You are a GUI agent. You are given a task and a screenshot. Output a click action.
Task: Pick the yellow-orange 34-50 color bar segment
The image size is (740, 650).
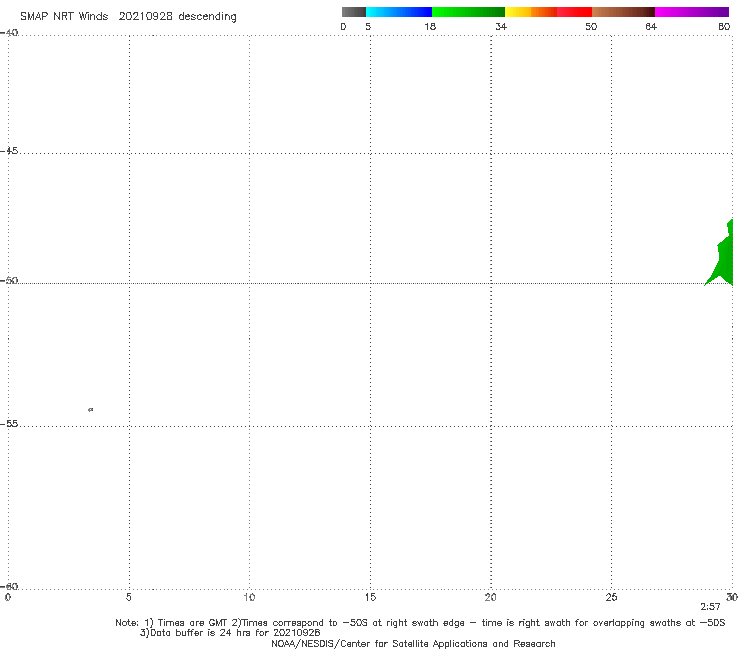point(548,12)
